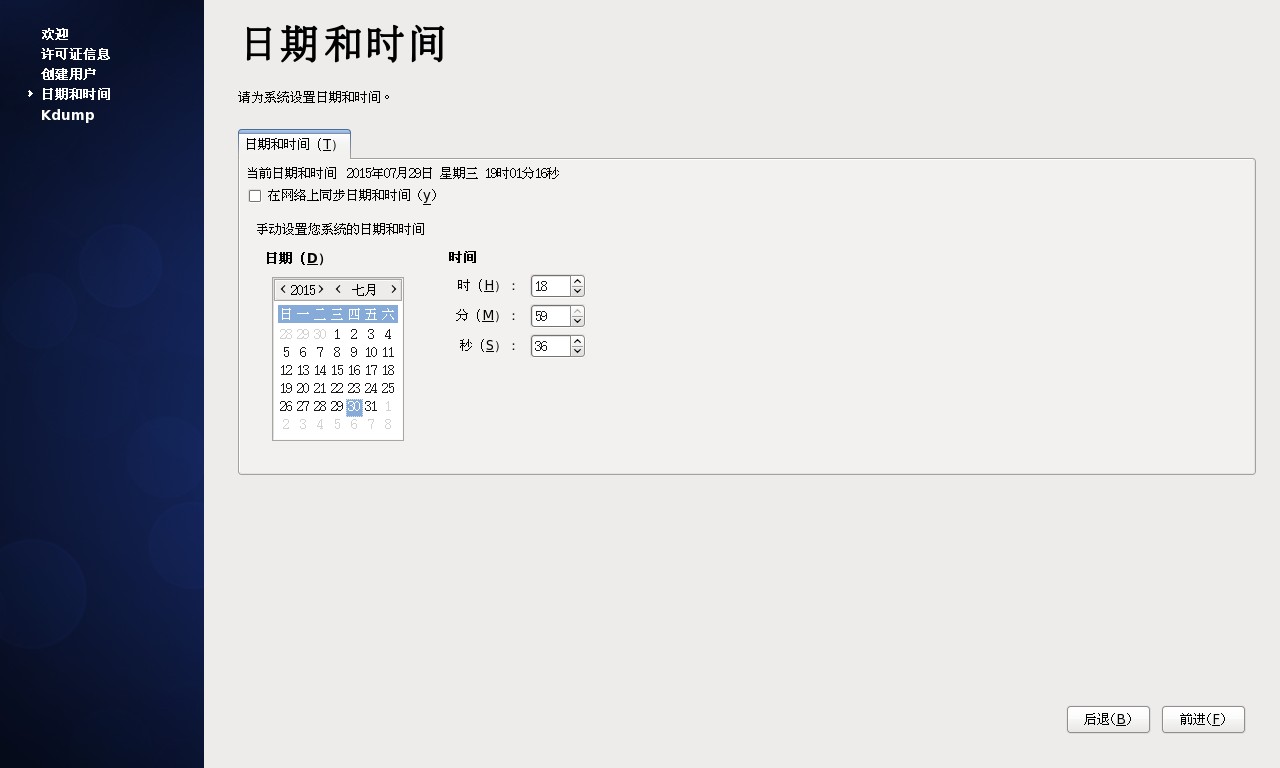Click the 七月 month label in calendar header
Image resolution: width=1280 pixels, height=768 pixels.
pyautogui.click(x=364, y=290)
